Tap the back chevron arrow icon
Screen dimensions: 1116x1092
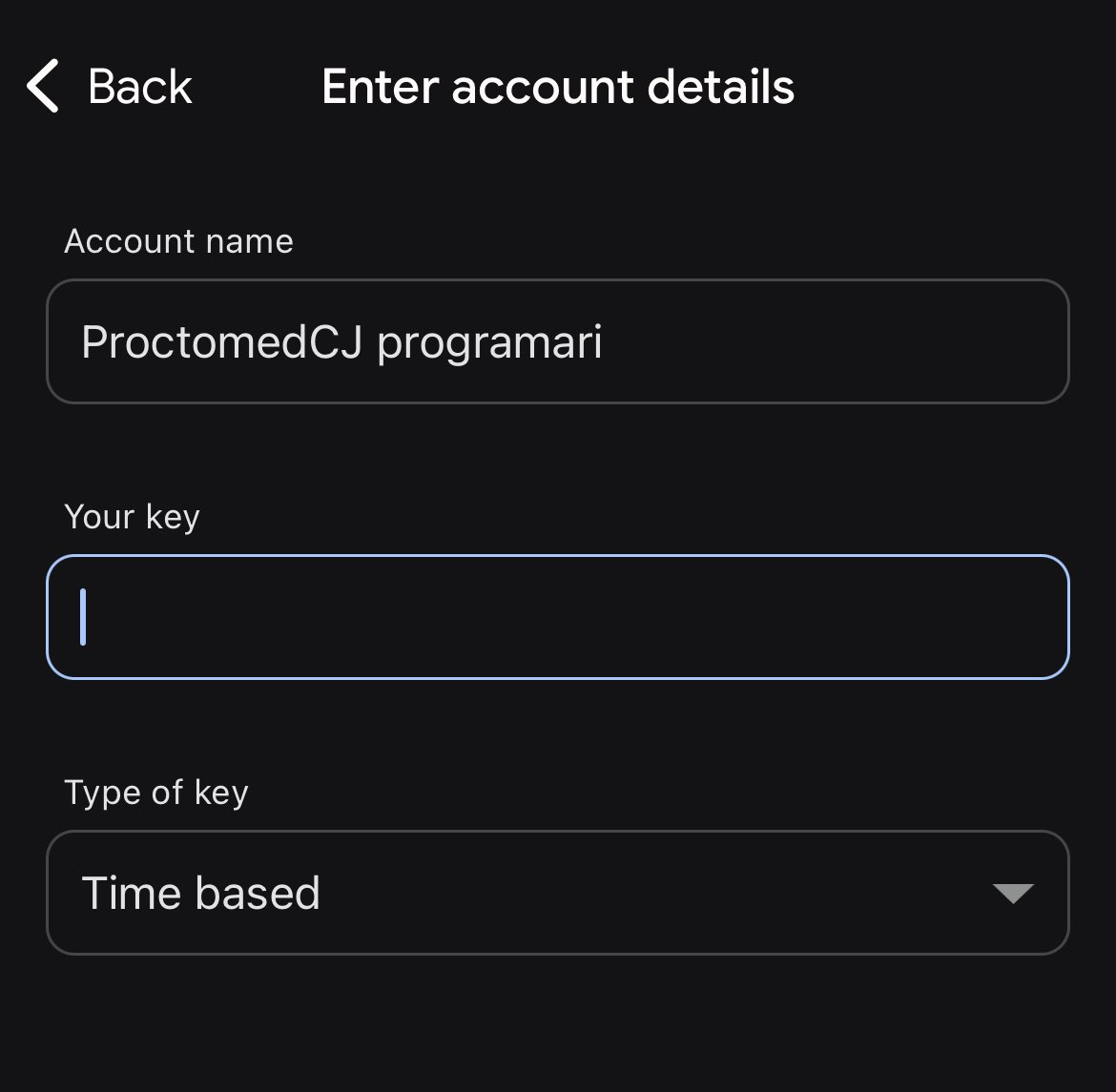click(x=44, y=86)
